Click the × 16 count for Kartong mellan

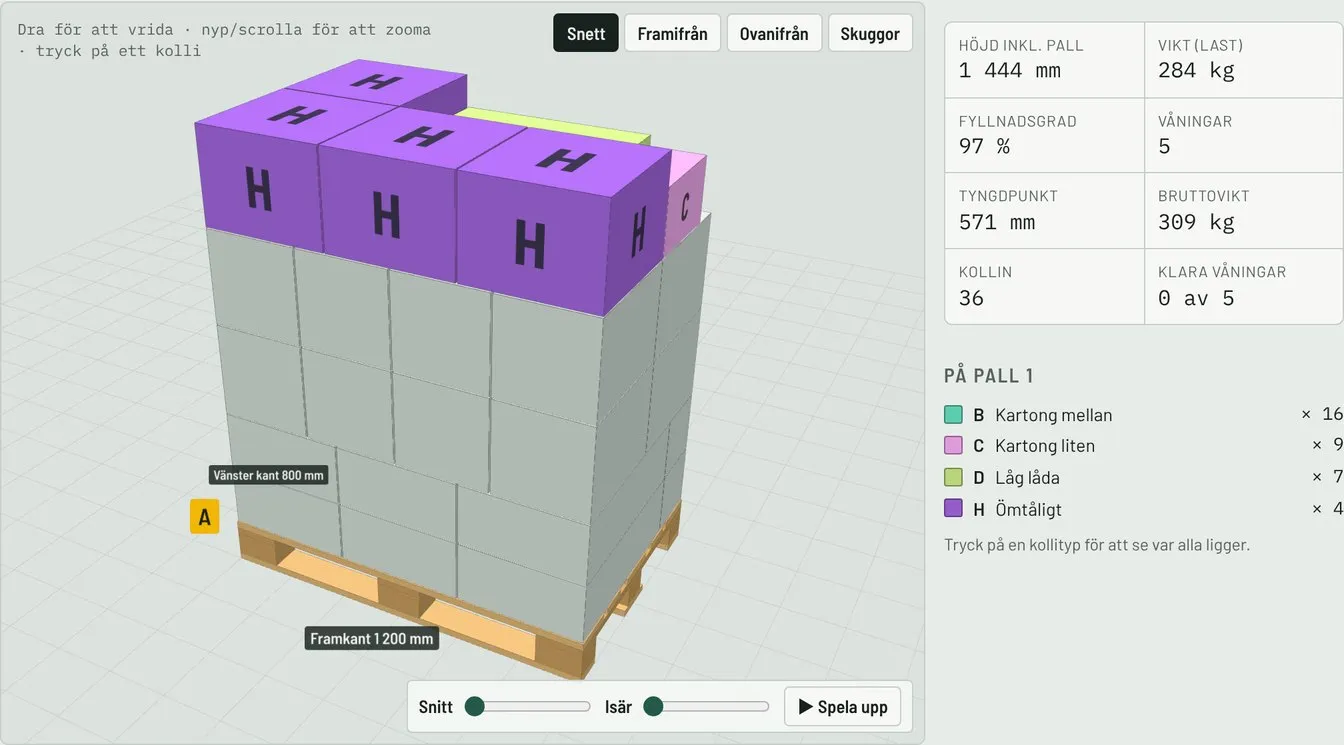click(x=1322, y=414)
